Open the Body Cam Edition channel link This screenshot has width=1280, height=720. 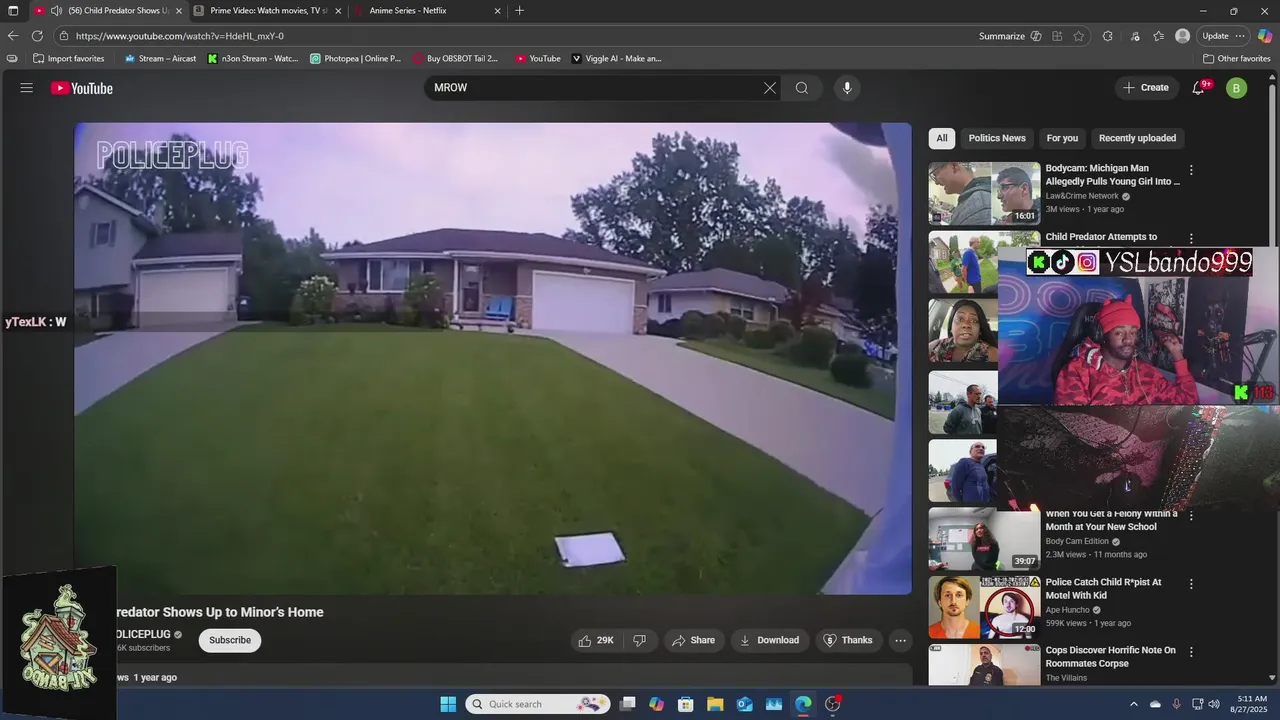point(1078,541)
